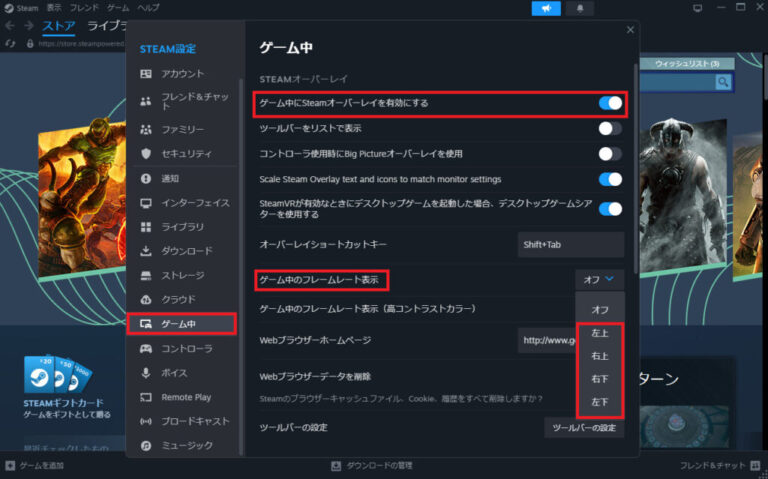Choose 左上 in the frame rate dropdown list
This screenshot has width=768, height=479.
(600, 333)
